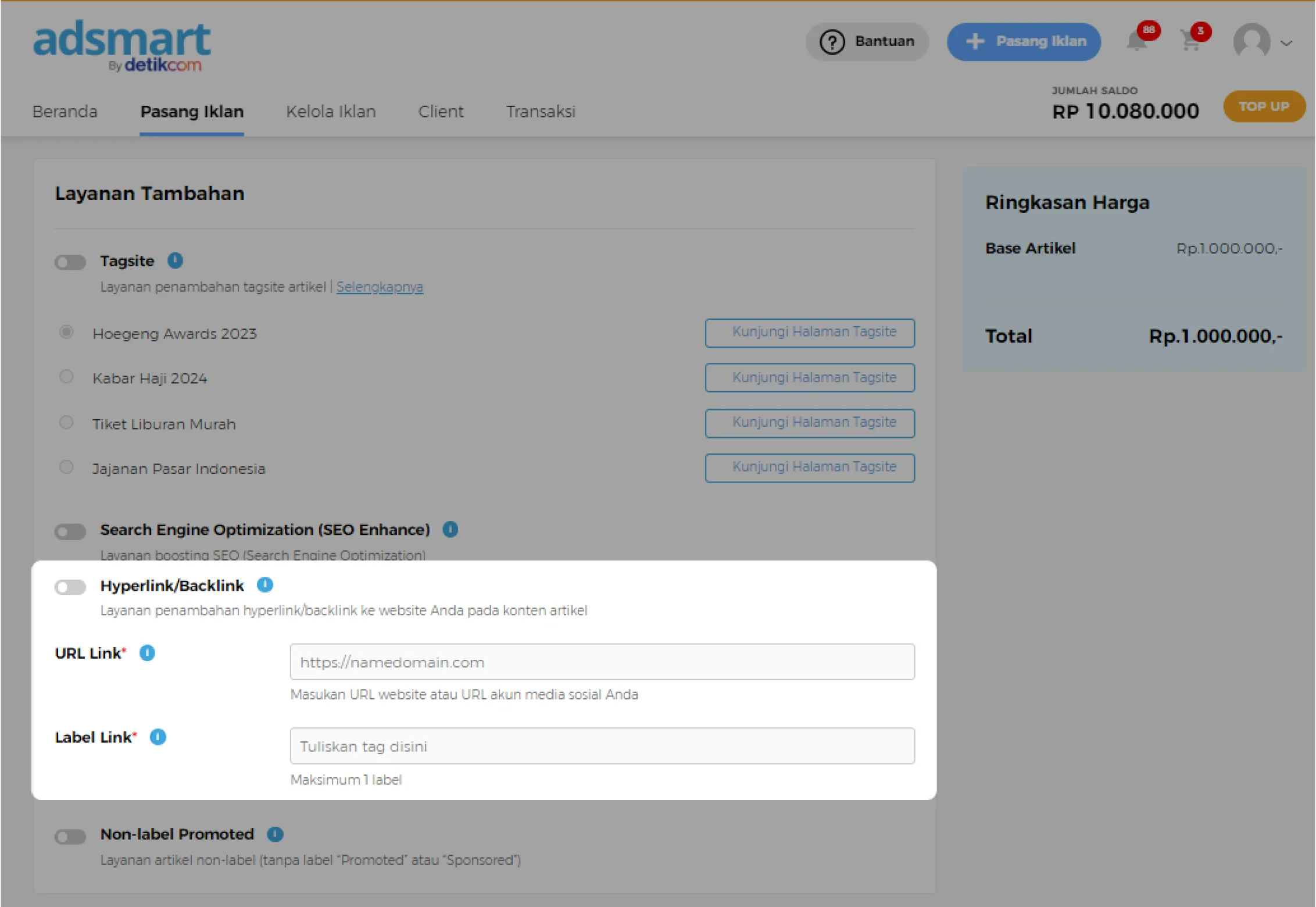
Task: Turn on the Hyperlink/Backlink toggle
Action: tap(70, 587)
